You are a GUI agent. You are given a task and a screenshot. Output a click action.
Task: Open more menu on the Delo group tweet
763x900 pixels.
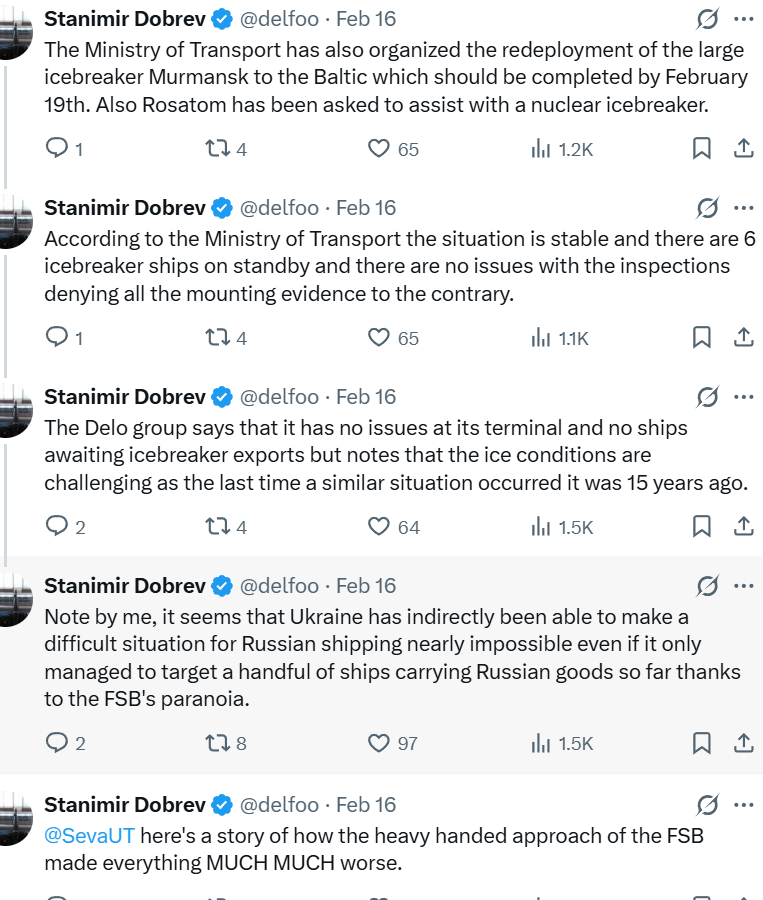pos(743,397)
